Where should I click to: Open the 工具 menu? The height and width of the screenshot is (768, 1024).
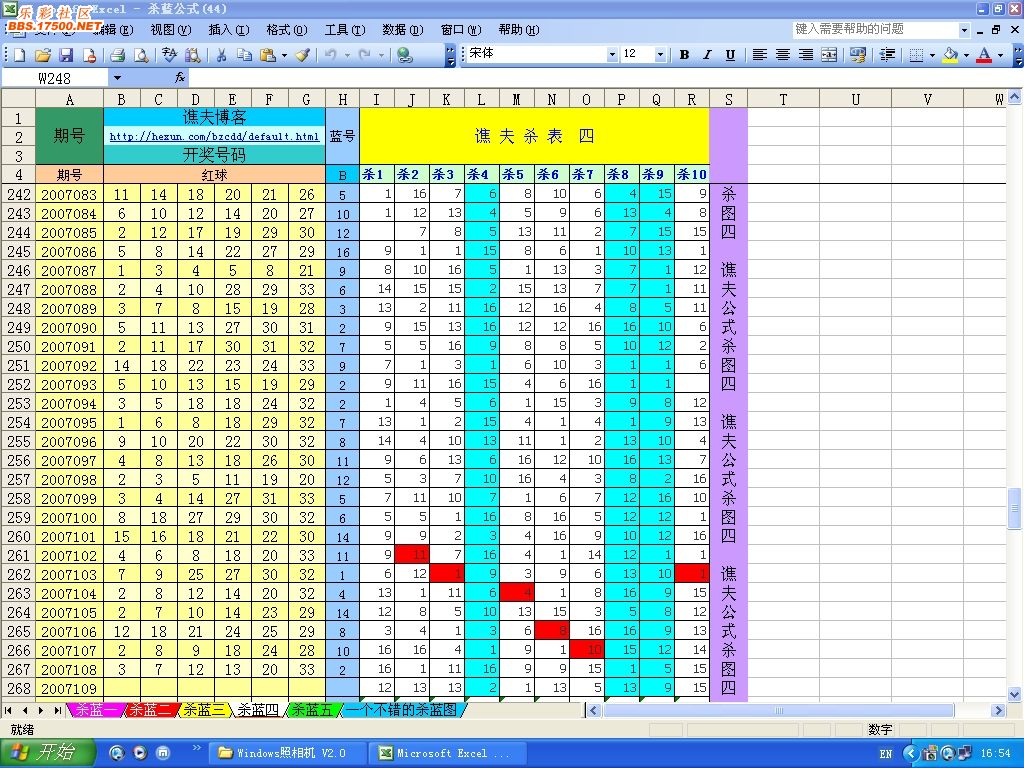pyautogui.click(x=345, y=30)
